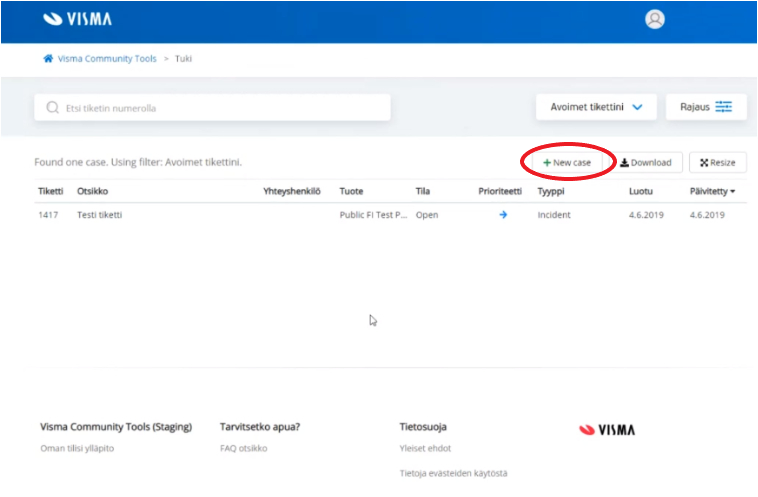Sort by Tila column header
Screen dimensions: 758x497
pos(423,191)
